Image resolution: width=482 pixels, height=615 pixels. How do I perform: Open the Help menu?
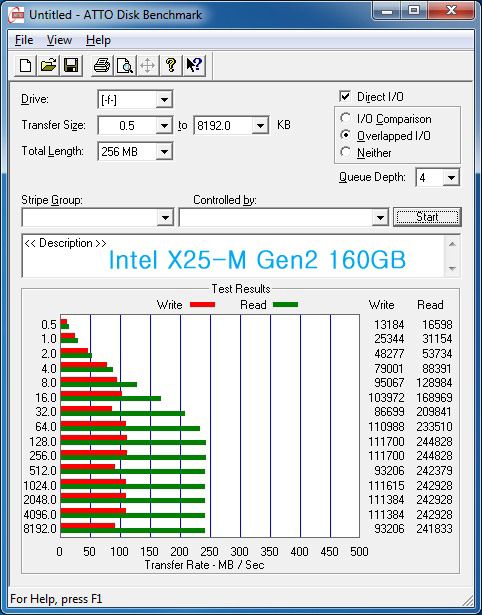pos(98,40)
